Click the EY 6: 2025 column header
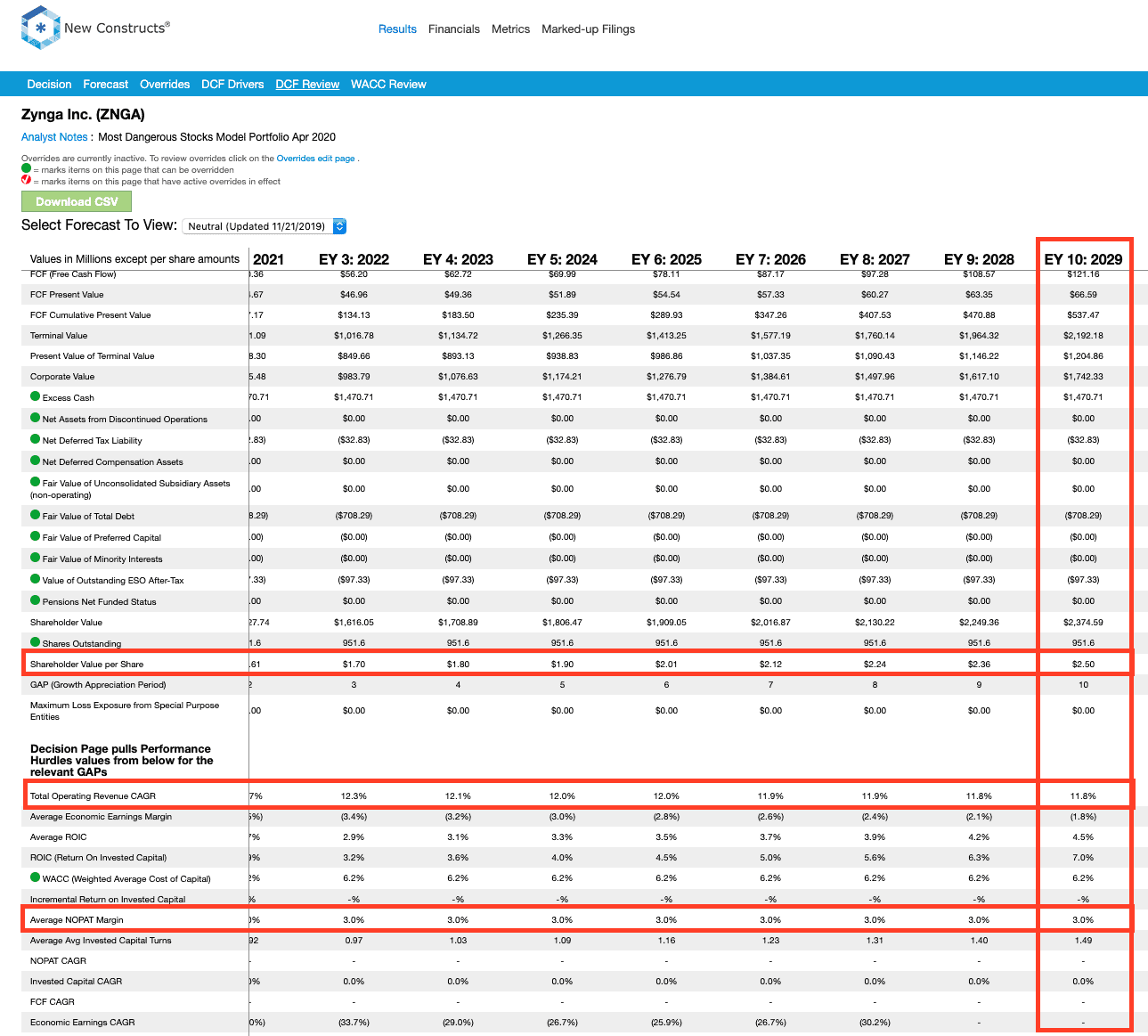Image resolution: width=1148 pixels, height=1036 pixels. [666, 259]
